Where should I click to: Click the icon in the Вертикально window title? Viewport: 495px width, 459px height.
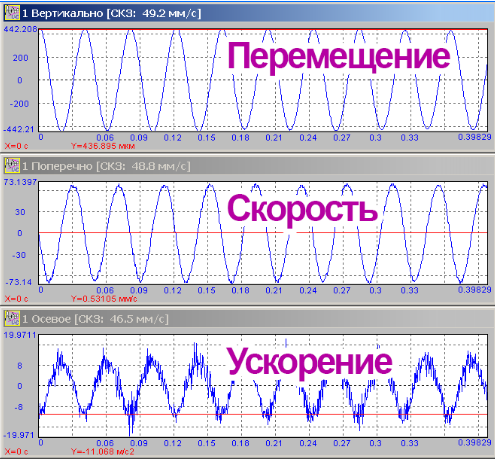pos(12,13)
